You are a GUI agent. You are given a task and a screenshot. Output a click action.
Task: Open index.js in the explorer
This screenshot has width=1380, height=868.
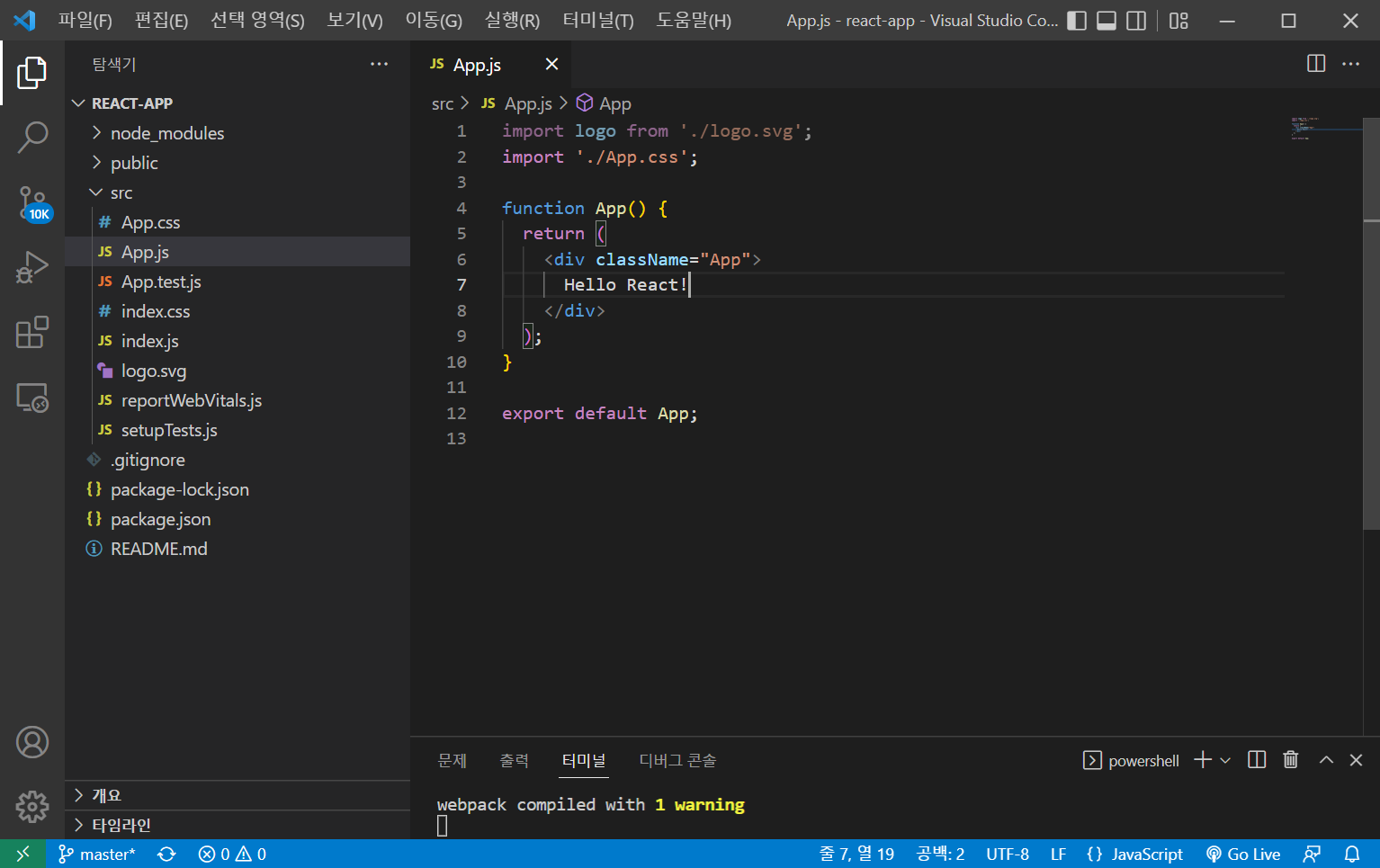coord(237,341)
